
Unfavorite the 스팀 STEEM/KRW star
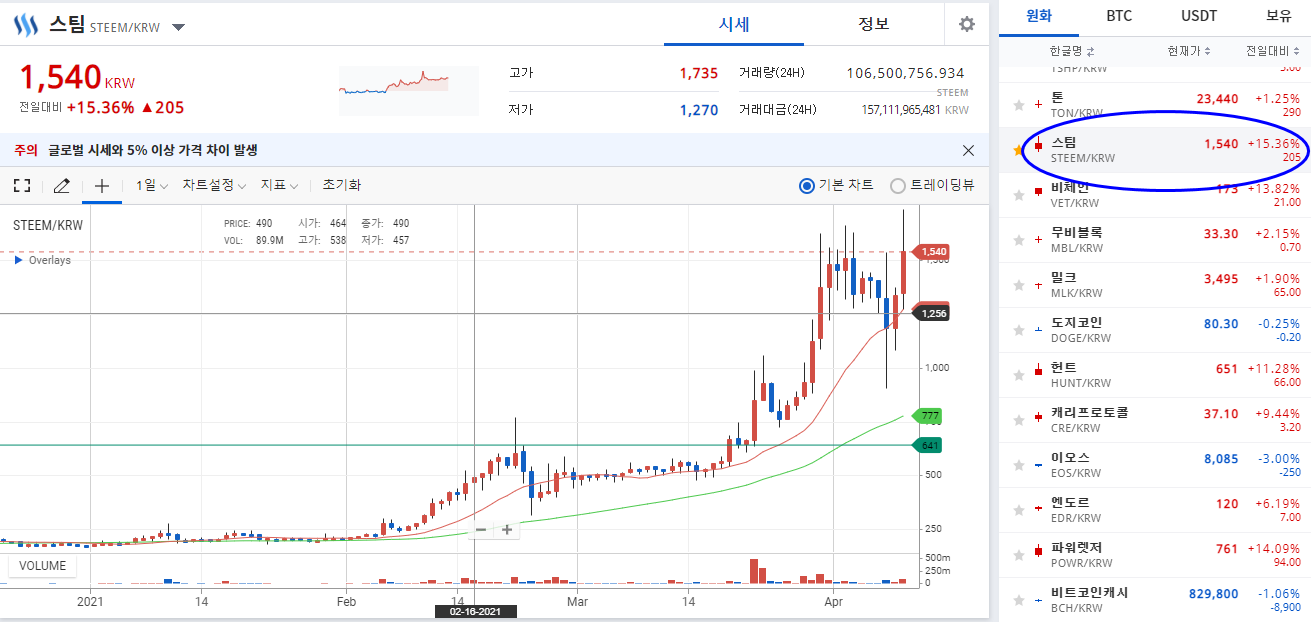[1019, 149]
